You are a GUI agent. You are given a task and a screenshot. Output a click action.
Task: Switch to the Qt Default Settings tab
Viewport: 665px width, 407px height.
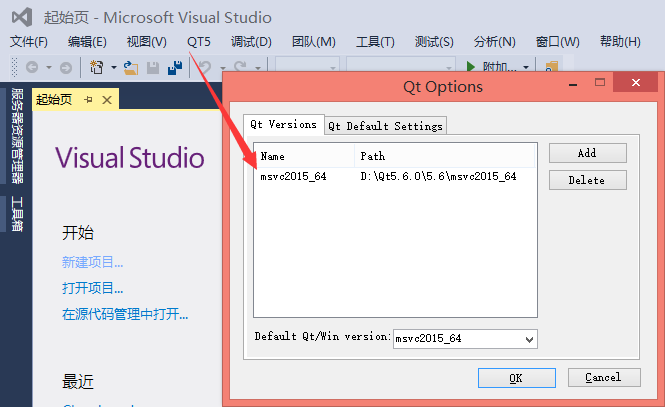click(385, 126)
